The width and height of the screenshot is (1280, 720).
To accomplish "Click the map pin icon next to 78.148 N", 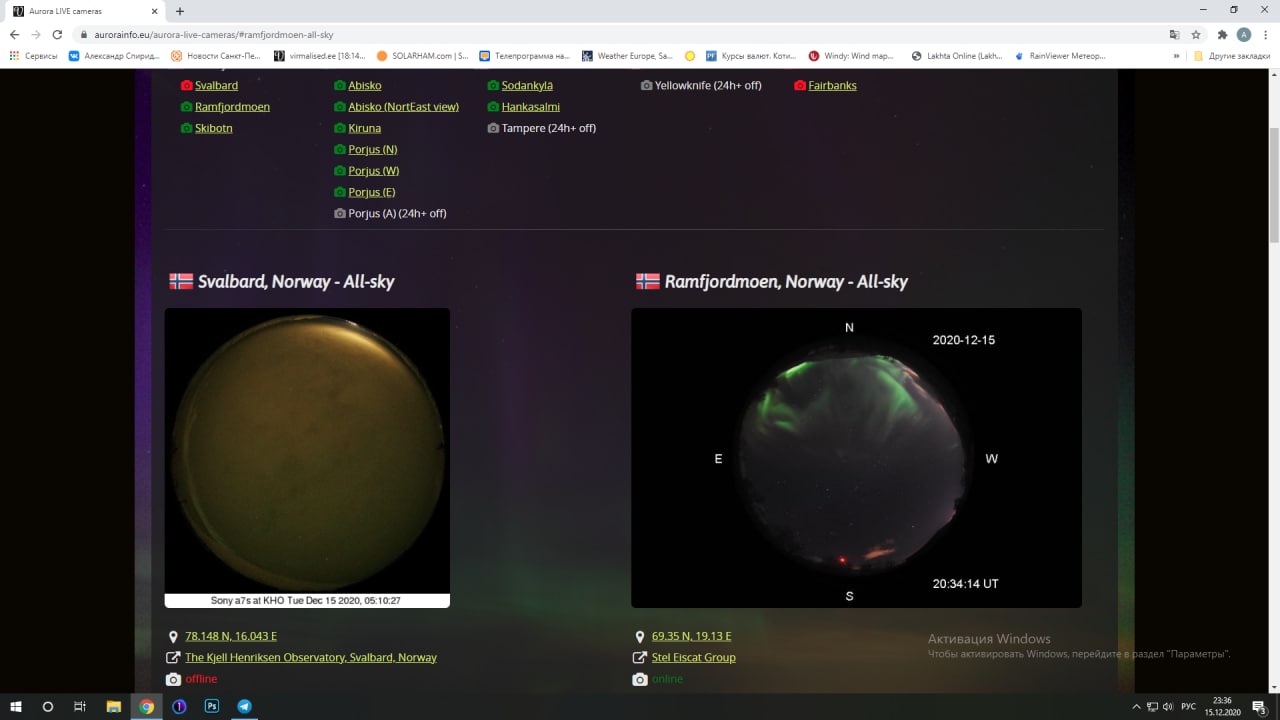I will click(x=173, y=637).
